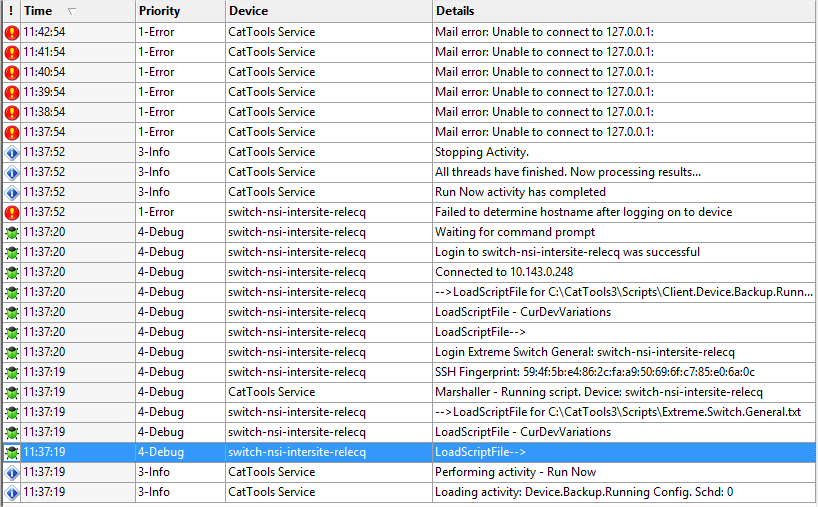Sort the log by the Priority column header

click(x=181, y=11)
